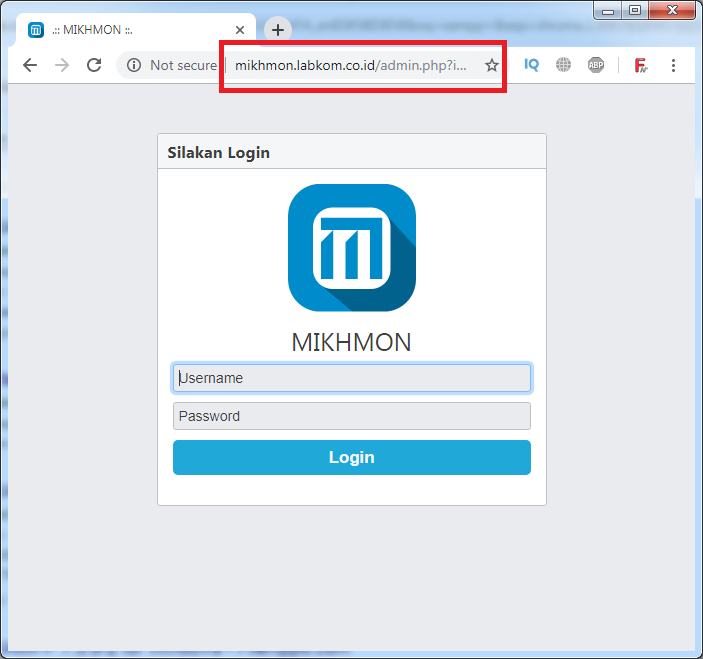Minimize the browser window

(608, 11)
